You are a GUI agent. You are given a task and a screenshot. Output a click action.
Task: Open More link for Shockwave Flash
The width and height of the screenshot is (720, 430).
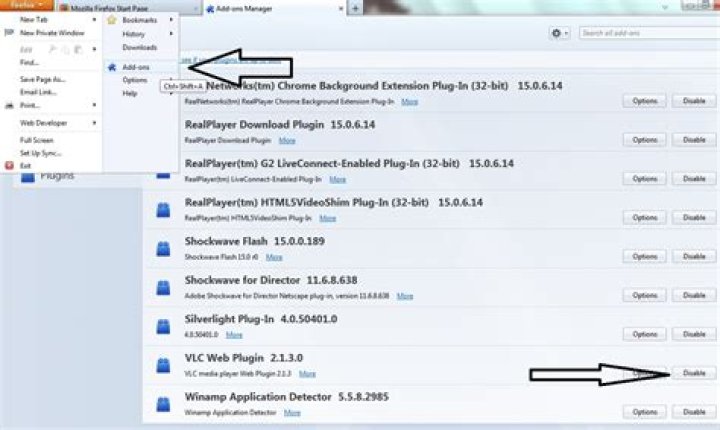pos(274,257)
